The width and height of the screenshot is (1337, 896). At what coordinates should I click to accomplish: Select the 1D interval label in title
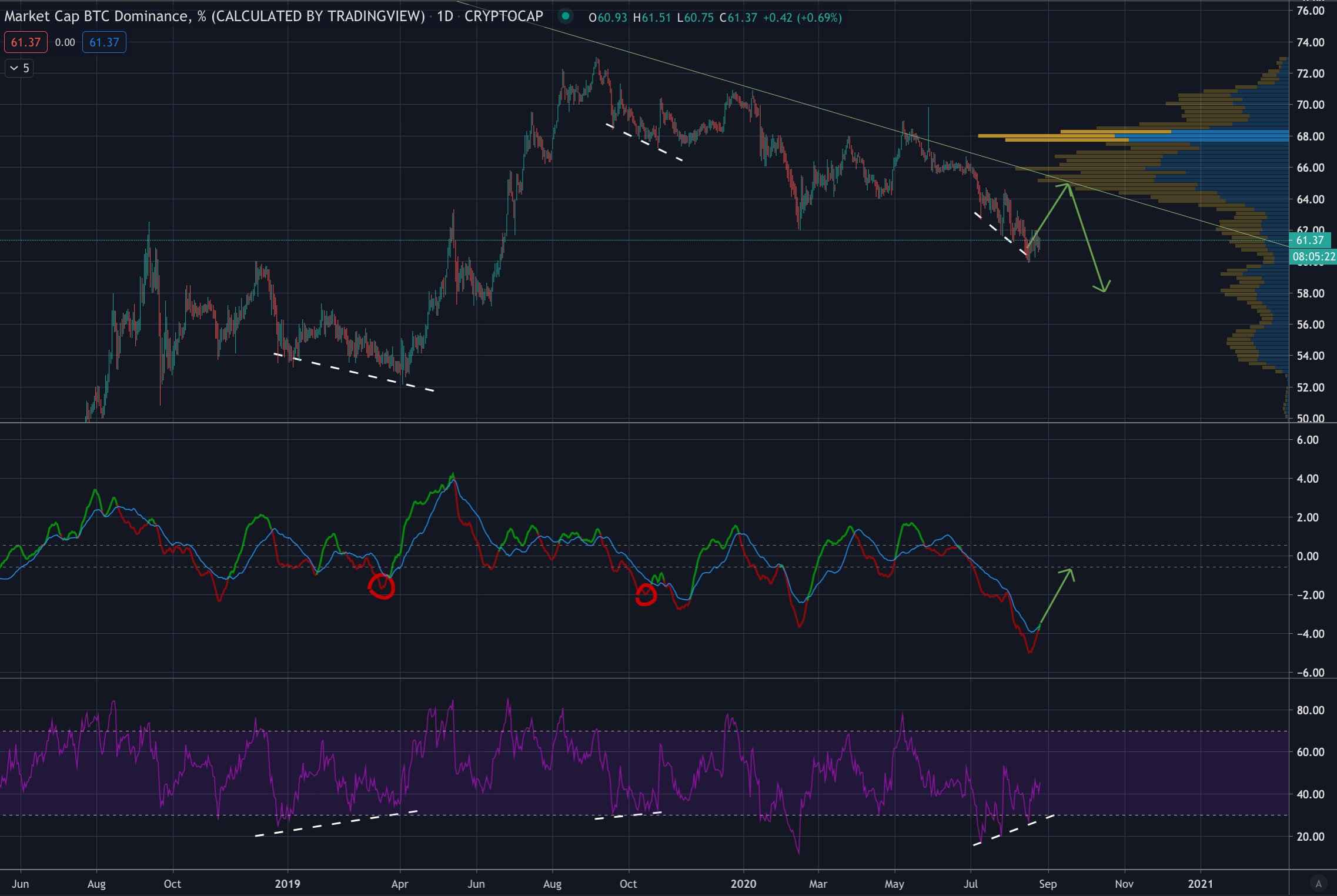click(445, 16)
